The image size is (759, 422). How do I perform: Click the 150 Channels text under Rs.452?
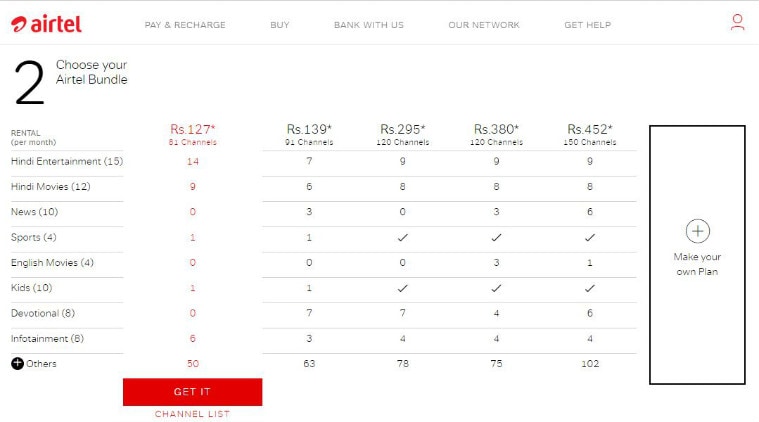[x=590, y=142]
